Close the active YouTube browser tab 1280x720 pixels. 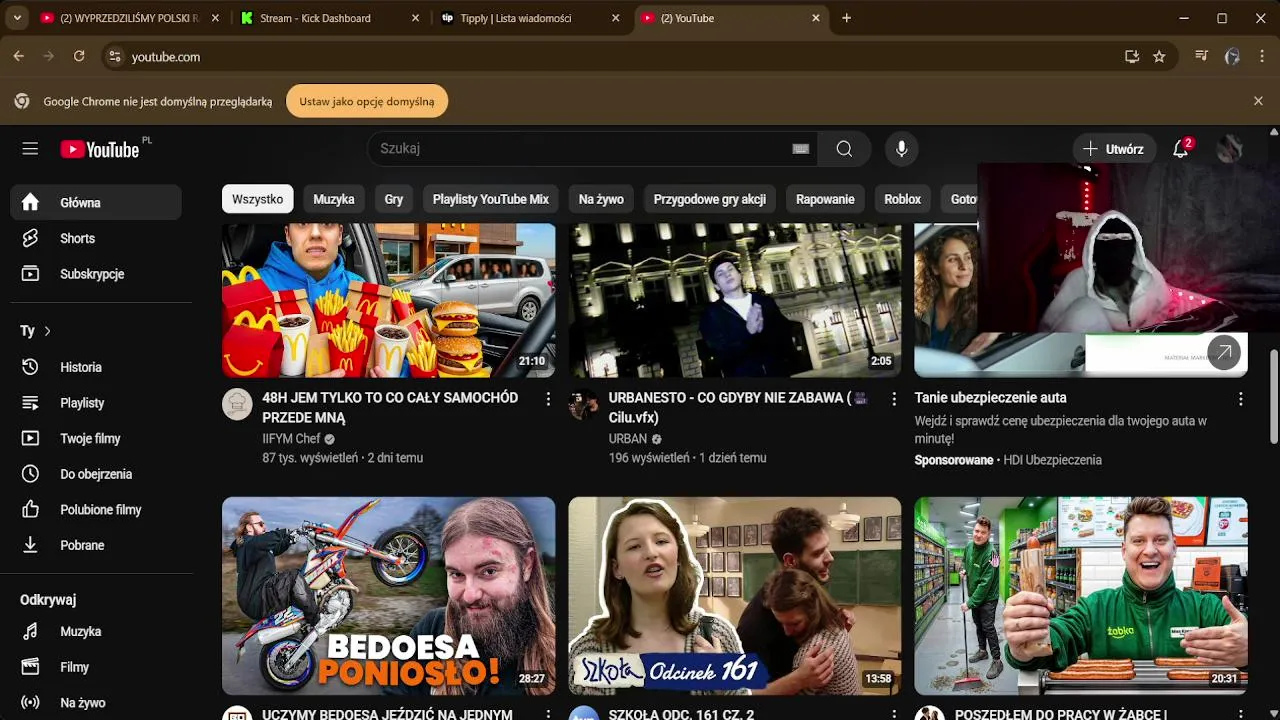point(816,18)
